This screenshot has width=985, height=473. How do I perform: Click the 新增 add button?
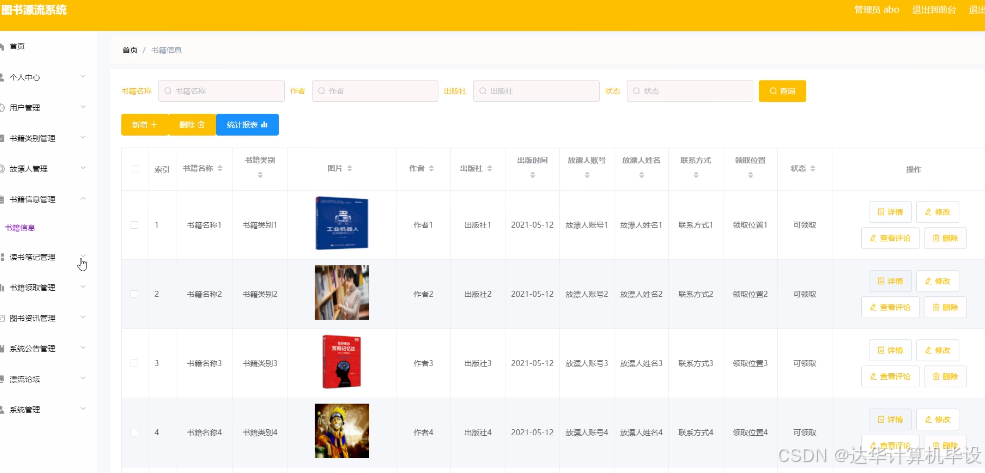[x=144, y=124]
